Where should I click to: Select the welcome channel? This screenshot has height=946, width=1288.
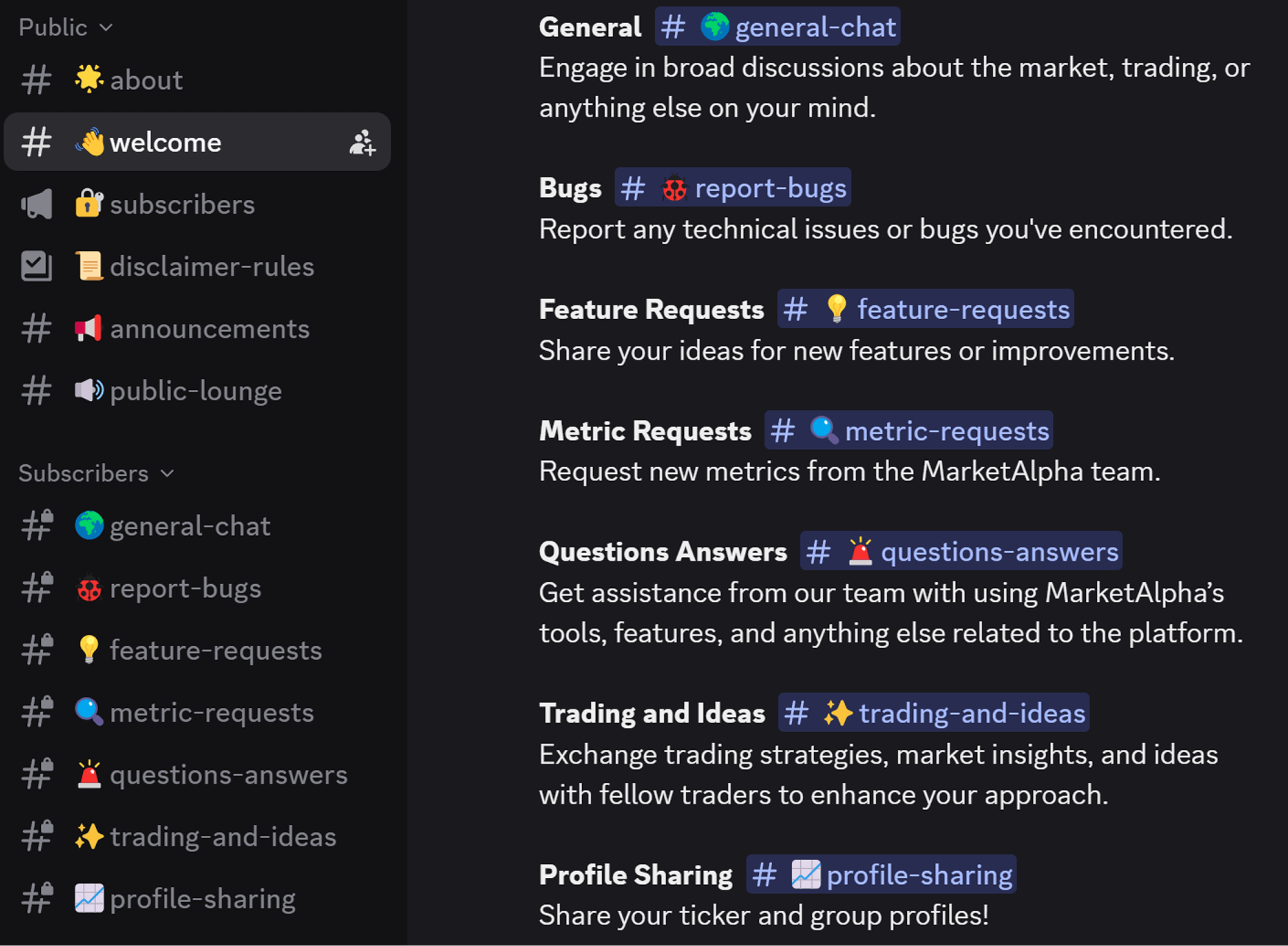pos(165,142)
